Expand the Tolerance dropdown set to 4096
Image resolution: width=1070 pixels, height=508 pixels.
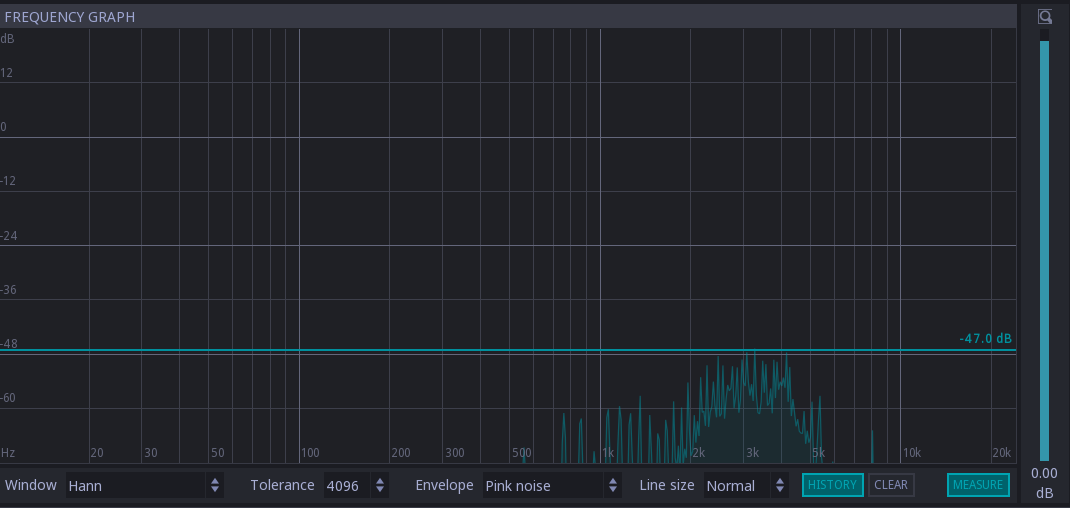point(356,486)
